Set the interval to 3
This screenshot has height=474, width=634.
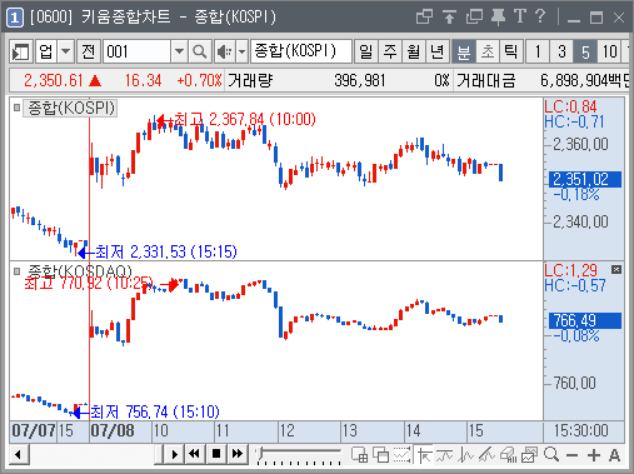pyautogui.click(x=562, y=51)
